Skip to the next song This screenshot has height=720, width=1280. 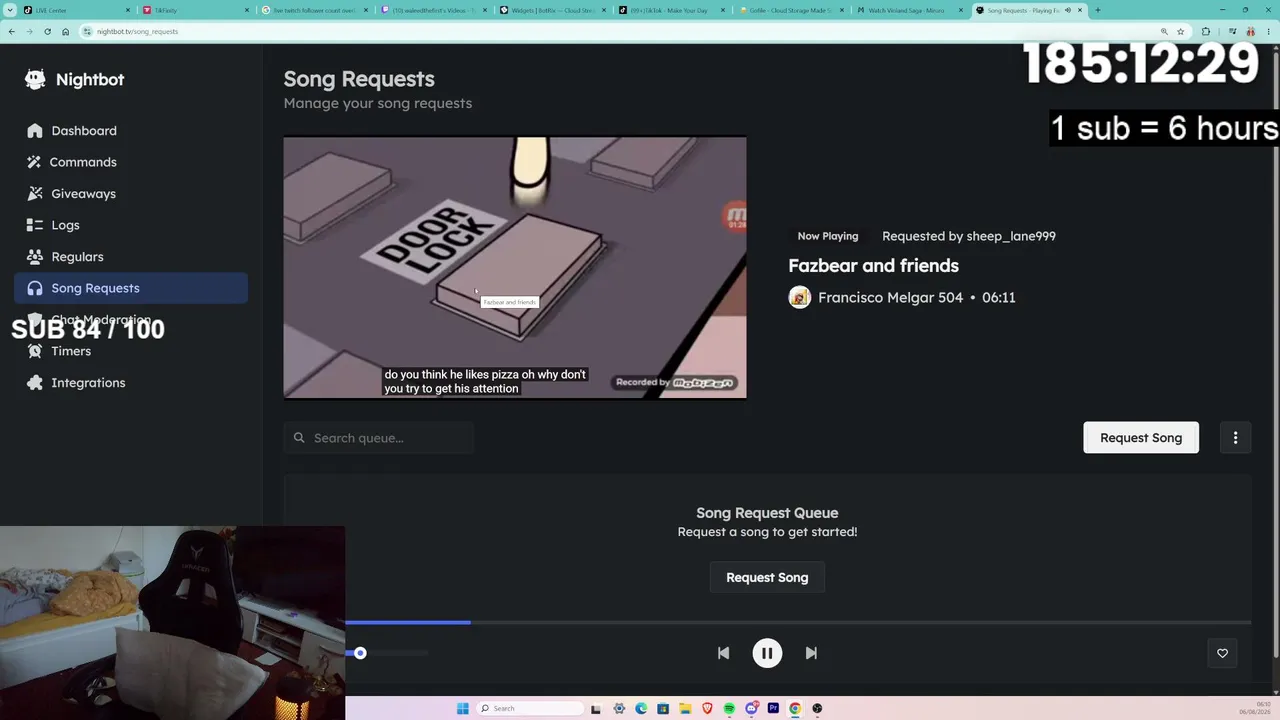(x=811, y=653)
